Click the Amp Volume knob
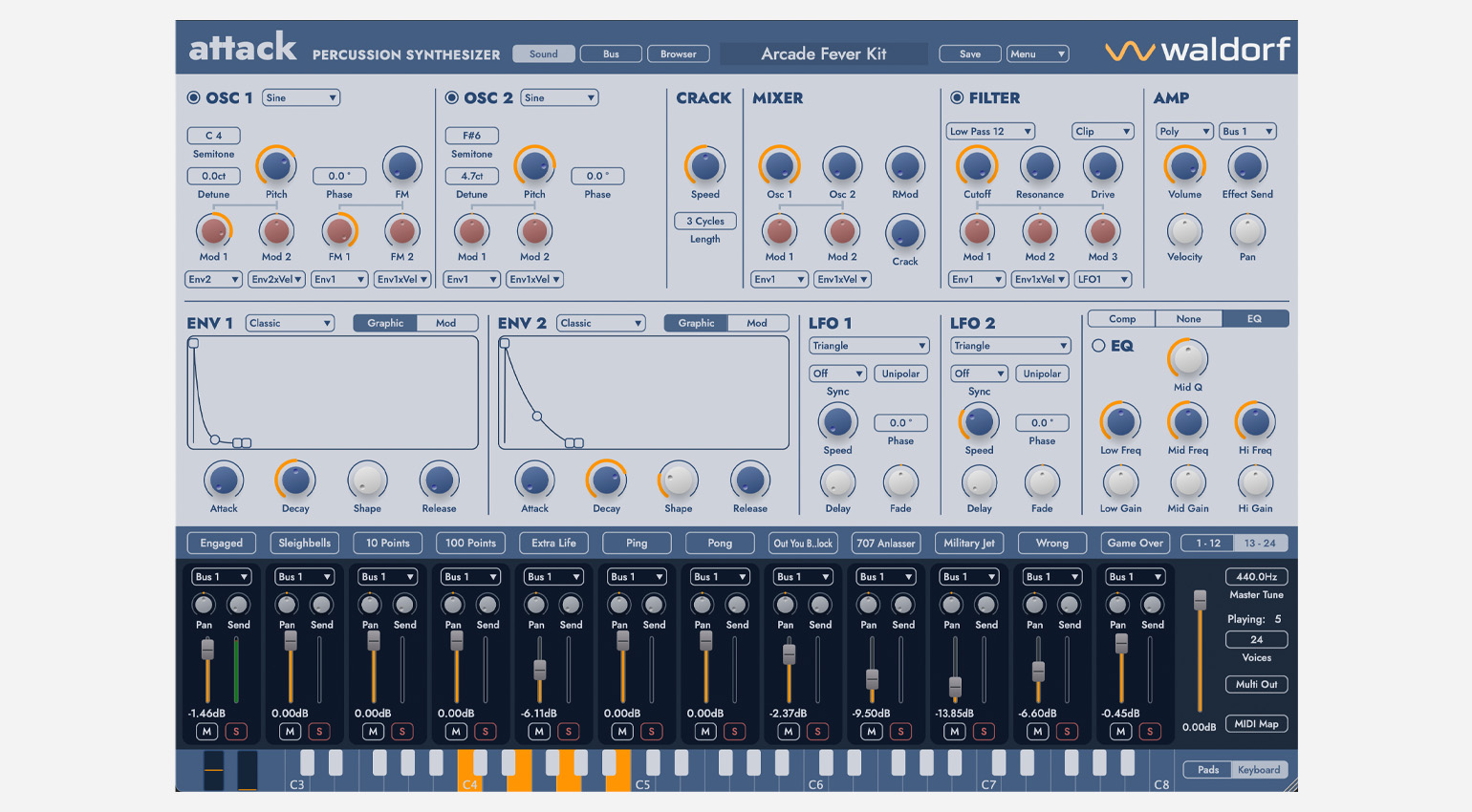This screenshot has height=812, width=1472. tap(1184, 166)
